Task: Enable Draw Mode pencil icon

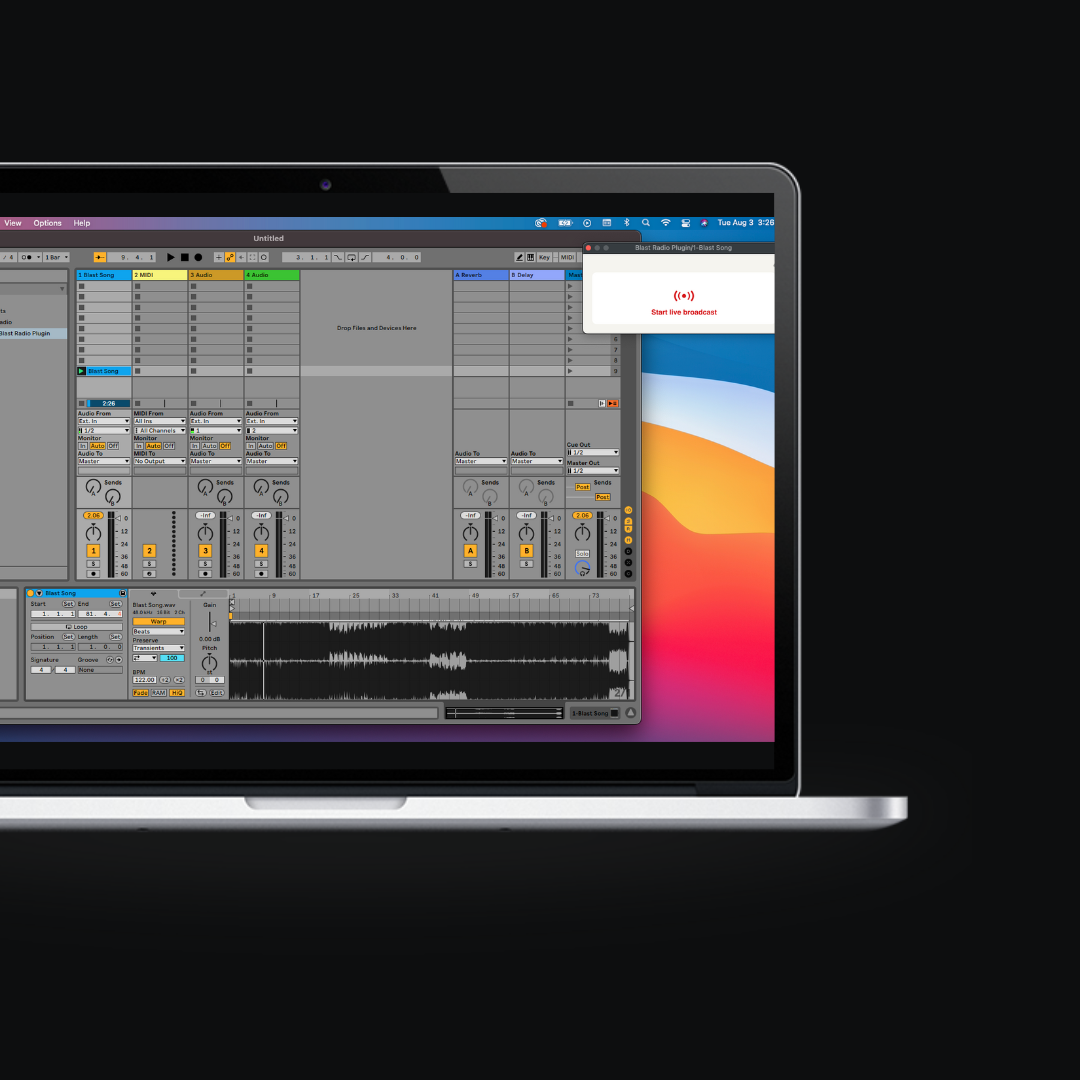Action: pos(519,257)
